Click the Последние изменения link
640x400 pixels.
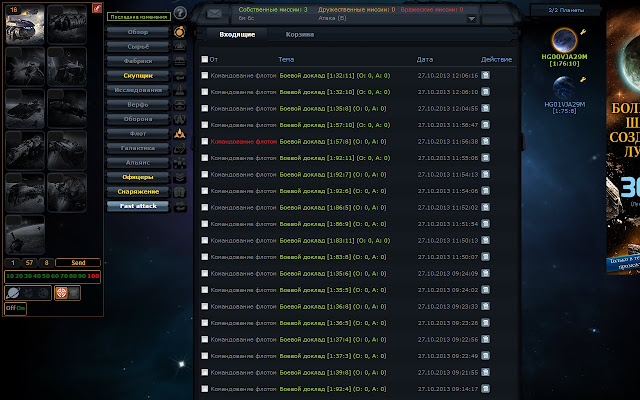(139, 17)
